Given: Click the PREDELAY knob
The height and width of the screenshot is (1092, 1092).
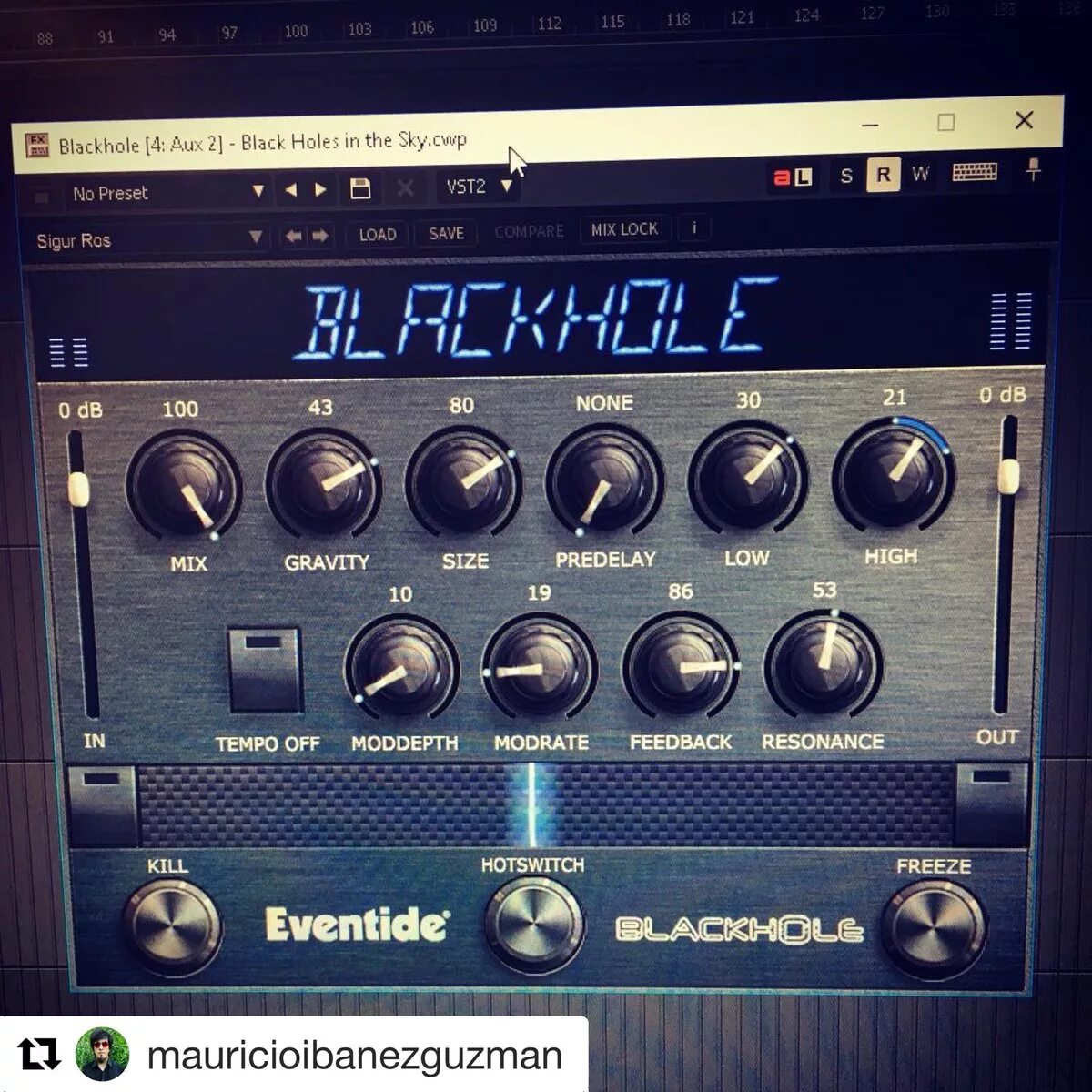Looking at the screenshot, I should (604, 480).
